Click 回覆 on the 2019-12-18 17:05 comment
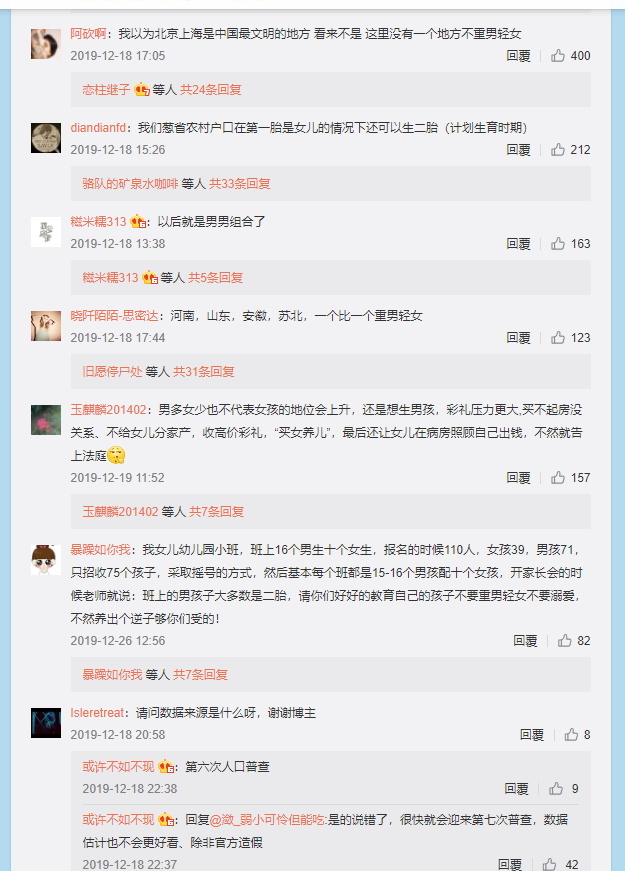Image resolution: width=625 pixels, height=871 pixels. (518, 56)
